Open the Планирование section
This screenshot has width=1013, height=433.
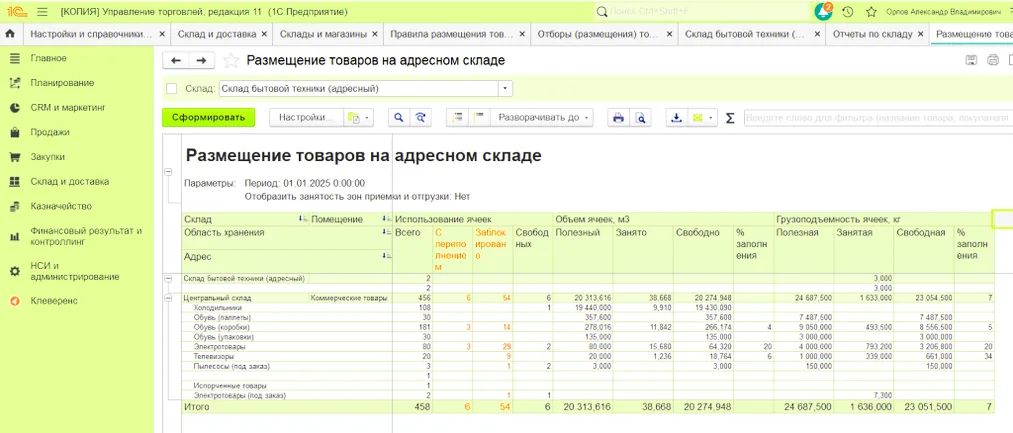click(x=61, y=83)
